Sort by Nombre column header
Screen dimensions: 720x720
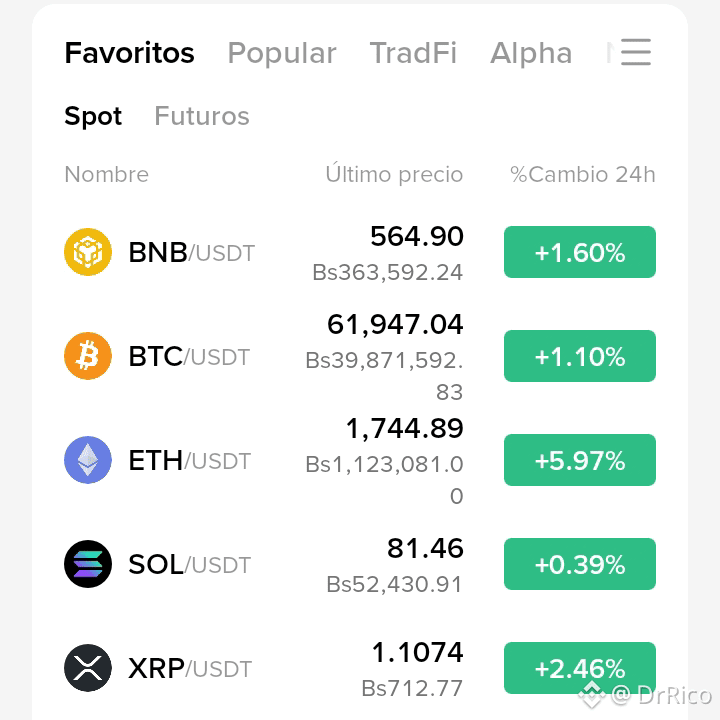(x=107, y=174)
